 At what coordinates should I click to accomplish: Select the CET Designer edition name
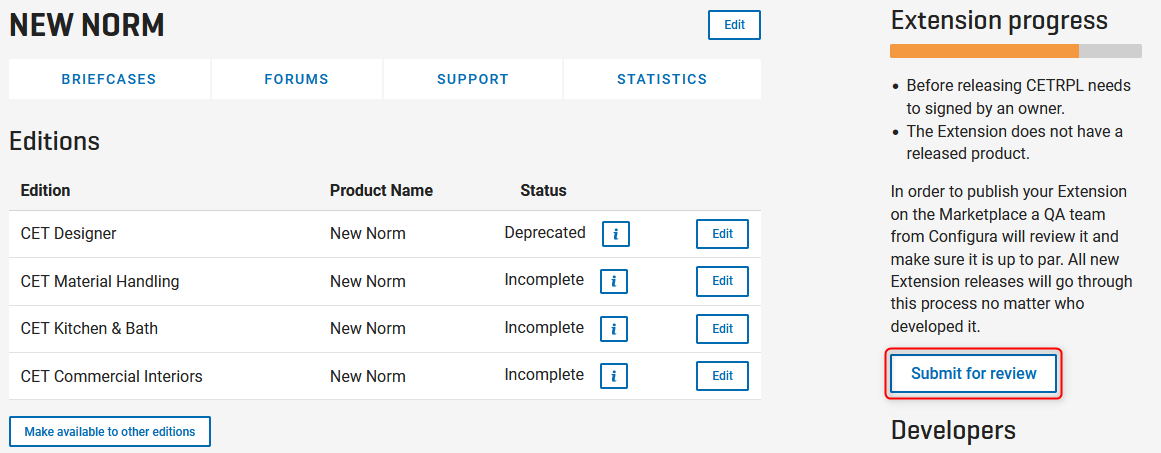(68, 234)
